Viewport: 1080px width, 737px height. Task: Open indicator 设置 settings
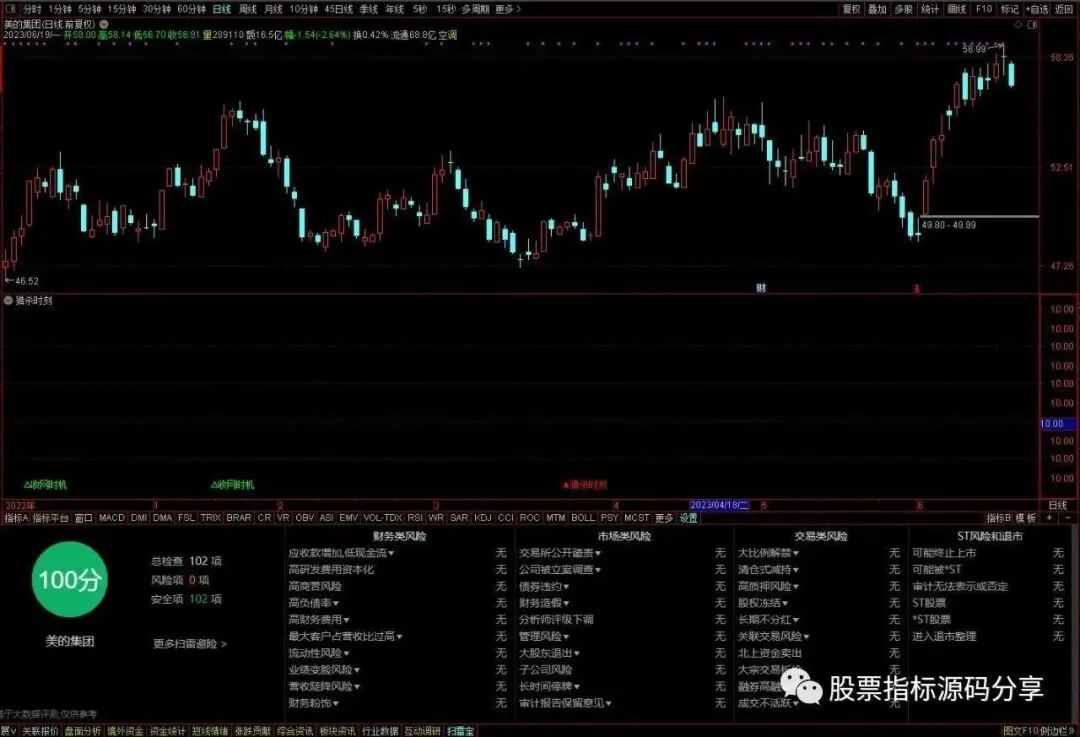(x=689, y=517)
